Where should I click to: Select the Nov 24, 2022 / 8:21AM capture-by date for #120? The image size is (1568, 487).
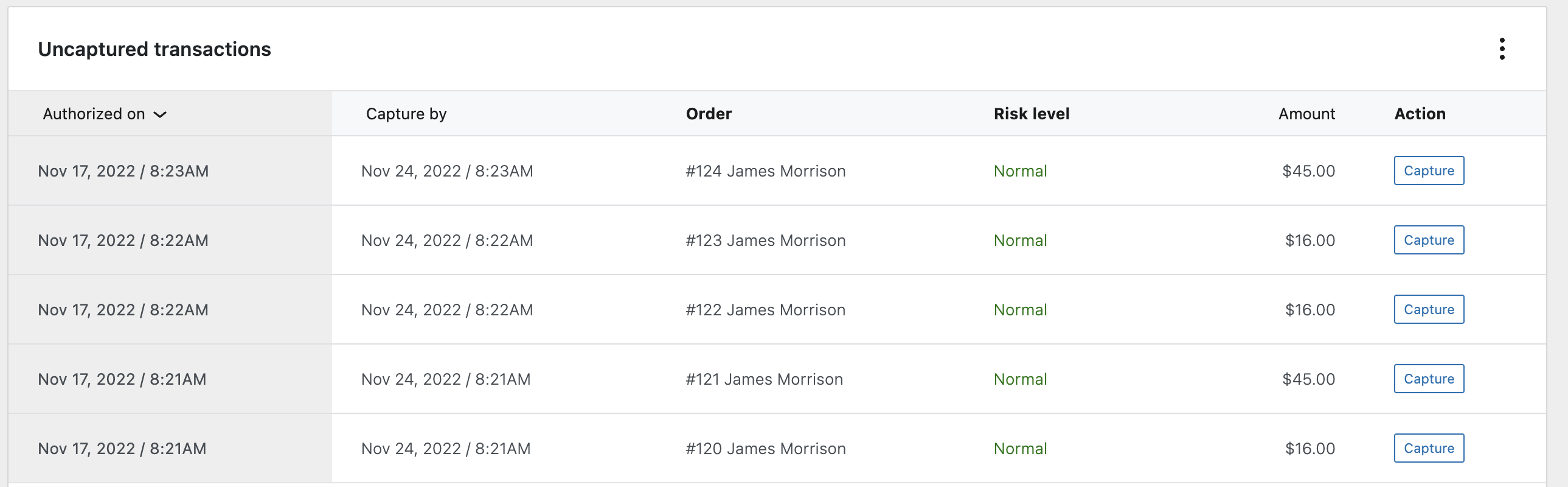446,449
